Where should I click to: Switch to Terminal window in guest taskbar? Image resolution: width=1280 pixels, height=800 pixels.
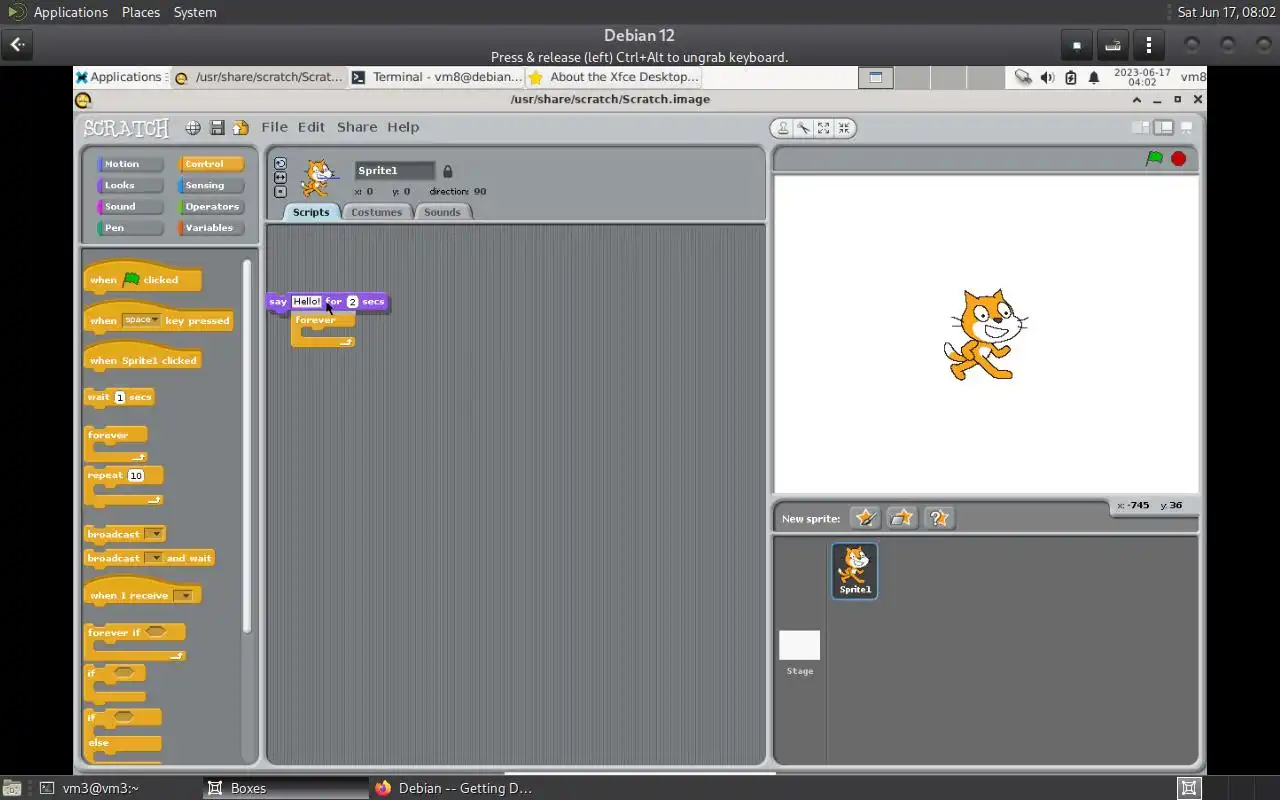(x=437, y=77)
